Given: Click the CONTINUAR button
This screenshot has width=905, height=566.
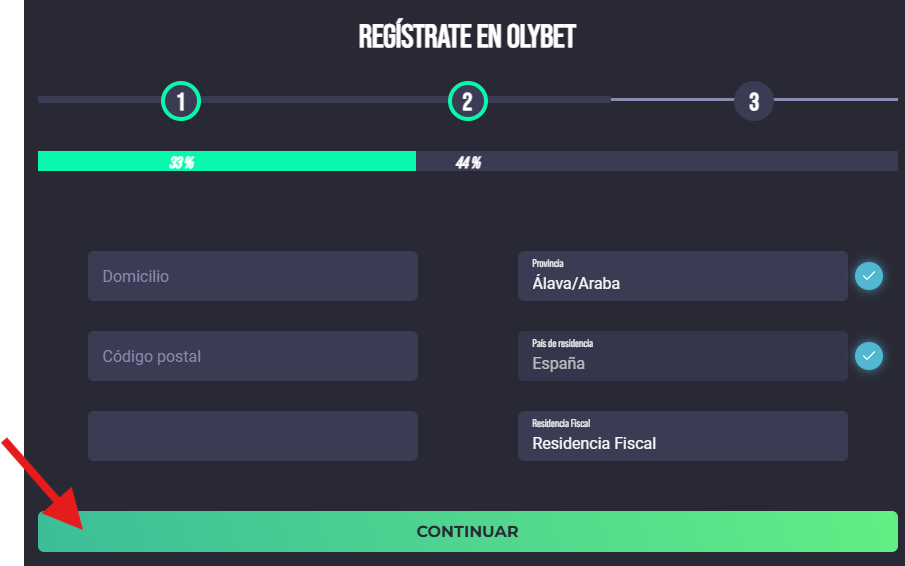Looking at the screenshot, I should pyautogui.click(x=468, y=531).
